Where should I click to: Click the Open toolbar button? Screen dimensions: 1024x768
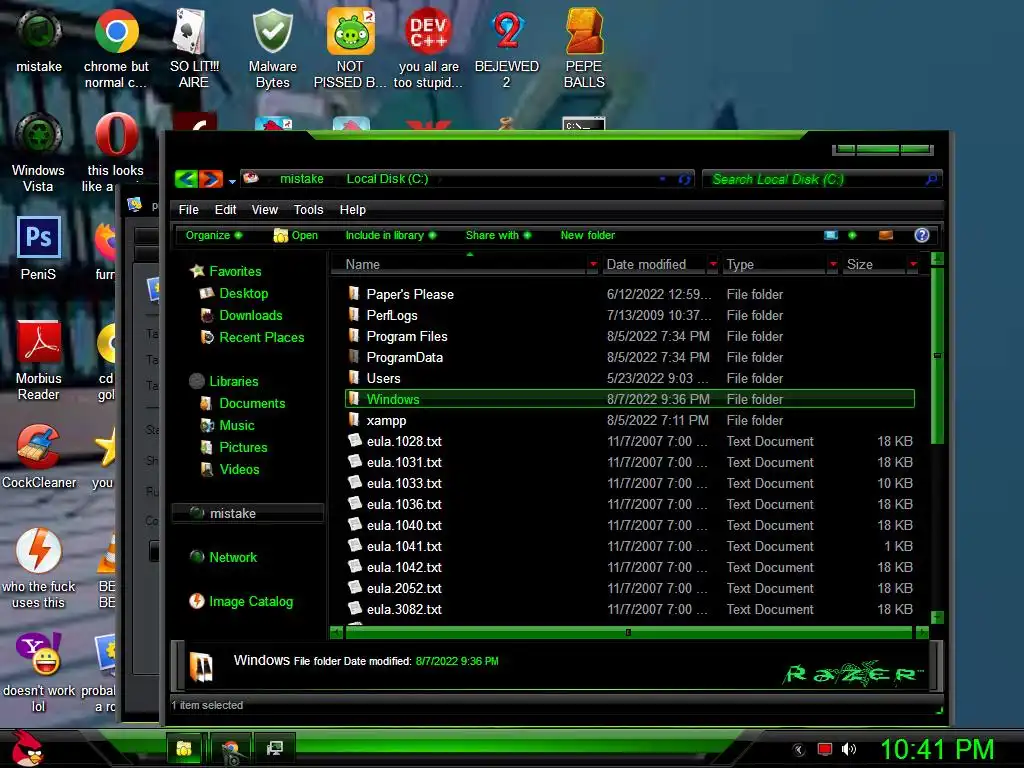(x=296, y=235)
